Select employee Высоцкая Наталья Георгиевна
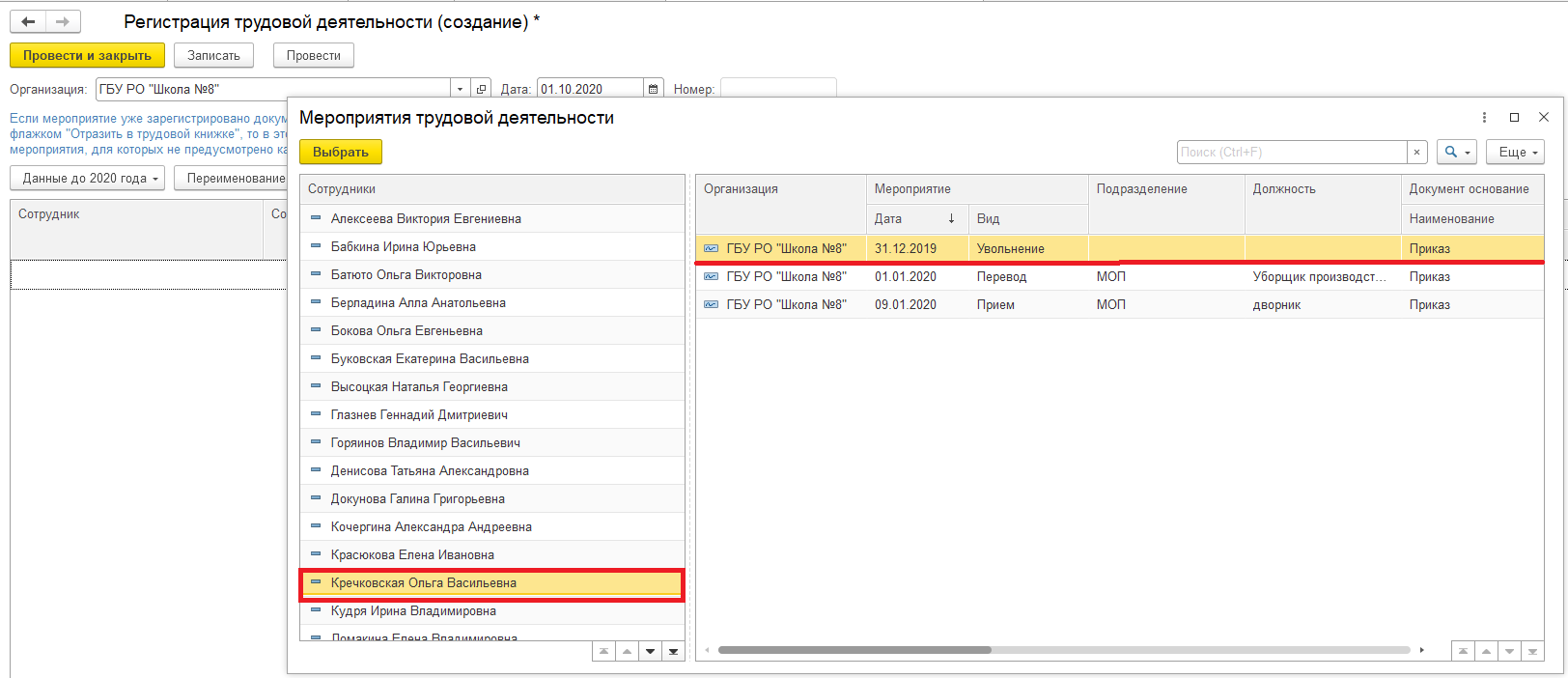 pyautogui.click(x=492, y=386)
